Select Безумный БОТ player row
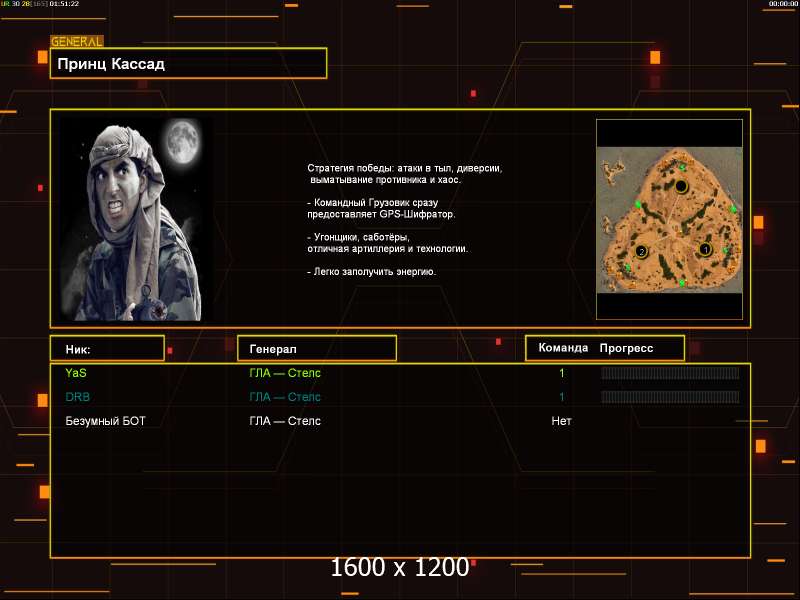 [105, 421]
